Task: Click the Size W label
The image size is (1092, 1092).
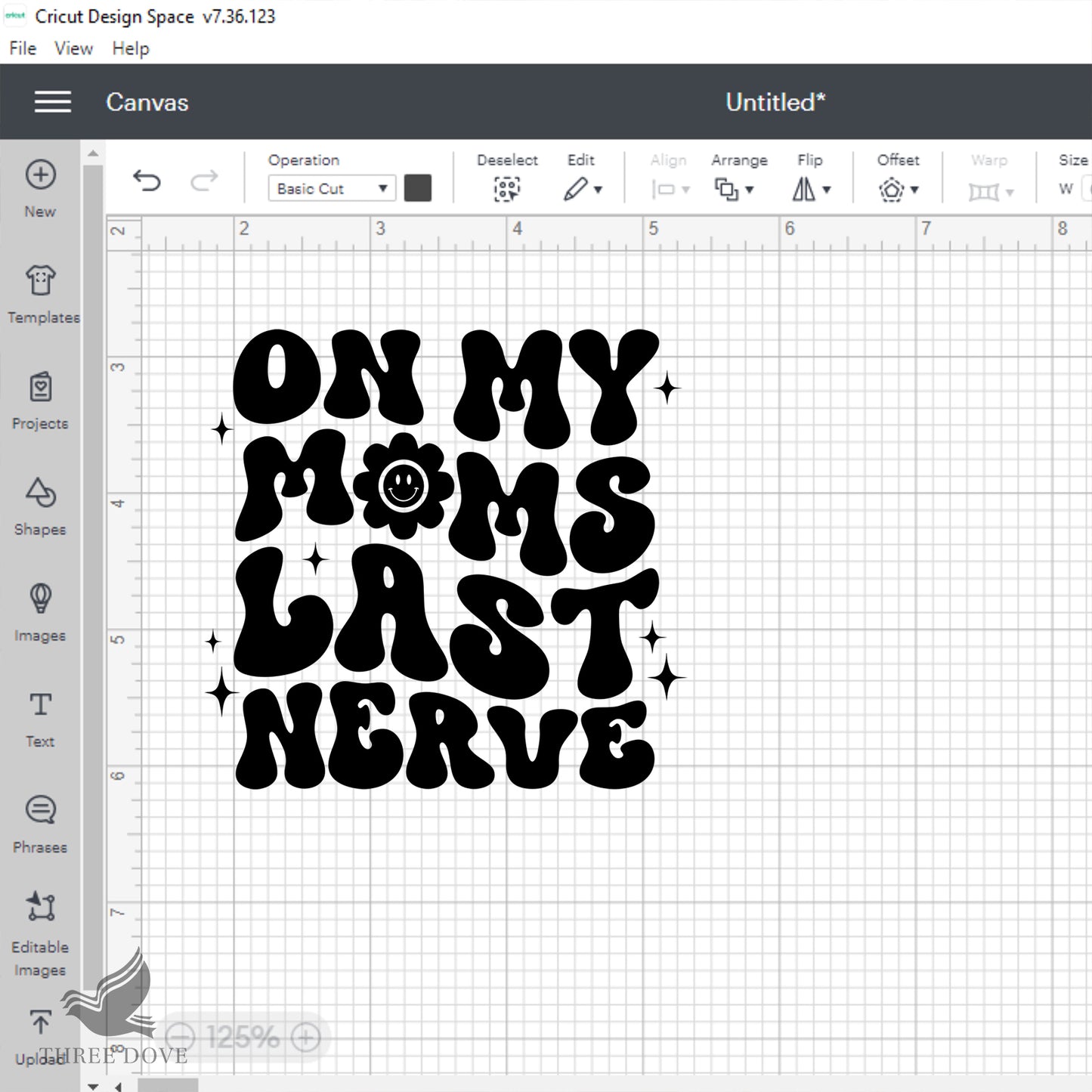Action: (x=1066, y=189)
